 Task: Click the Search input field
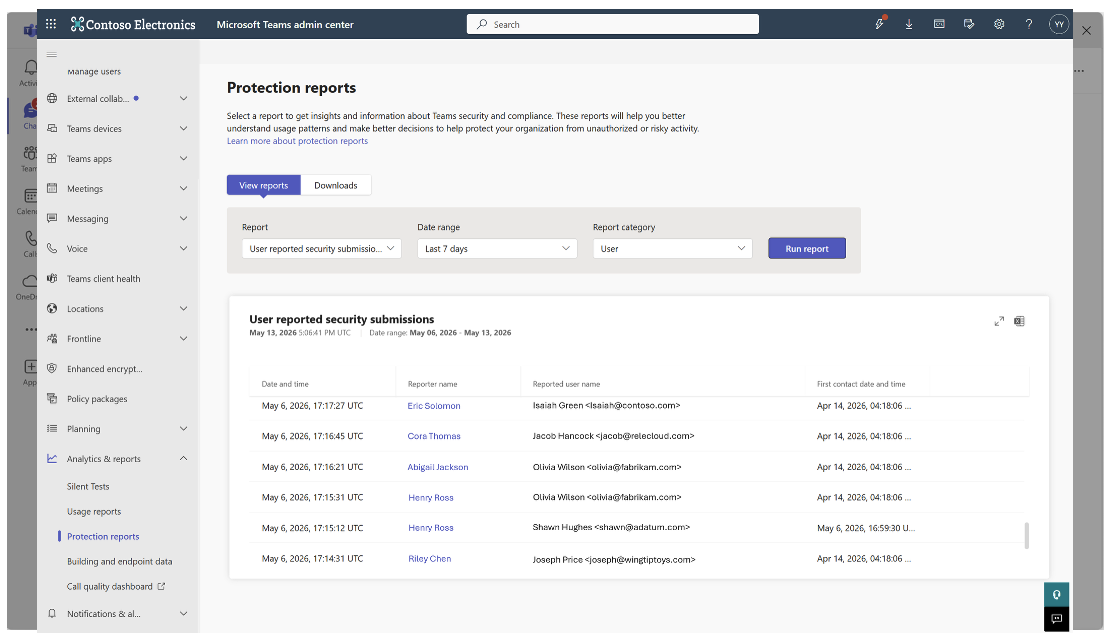(x=613, y=24)
